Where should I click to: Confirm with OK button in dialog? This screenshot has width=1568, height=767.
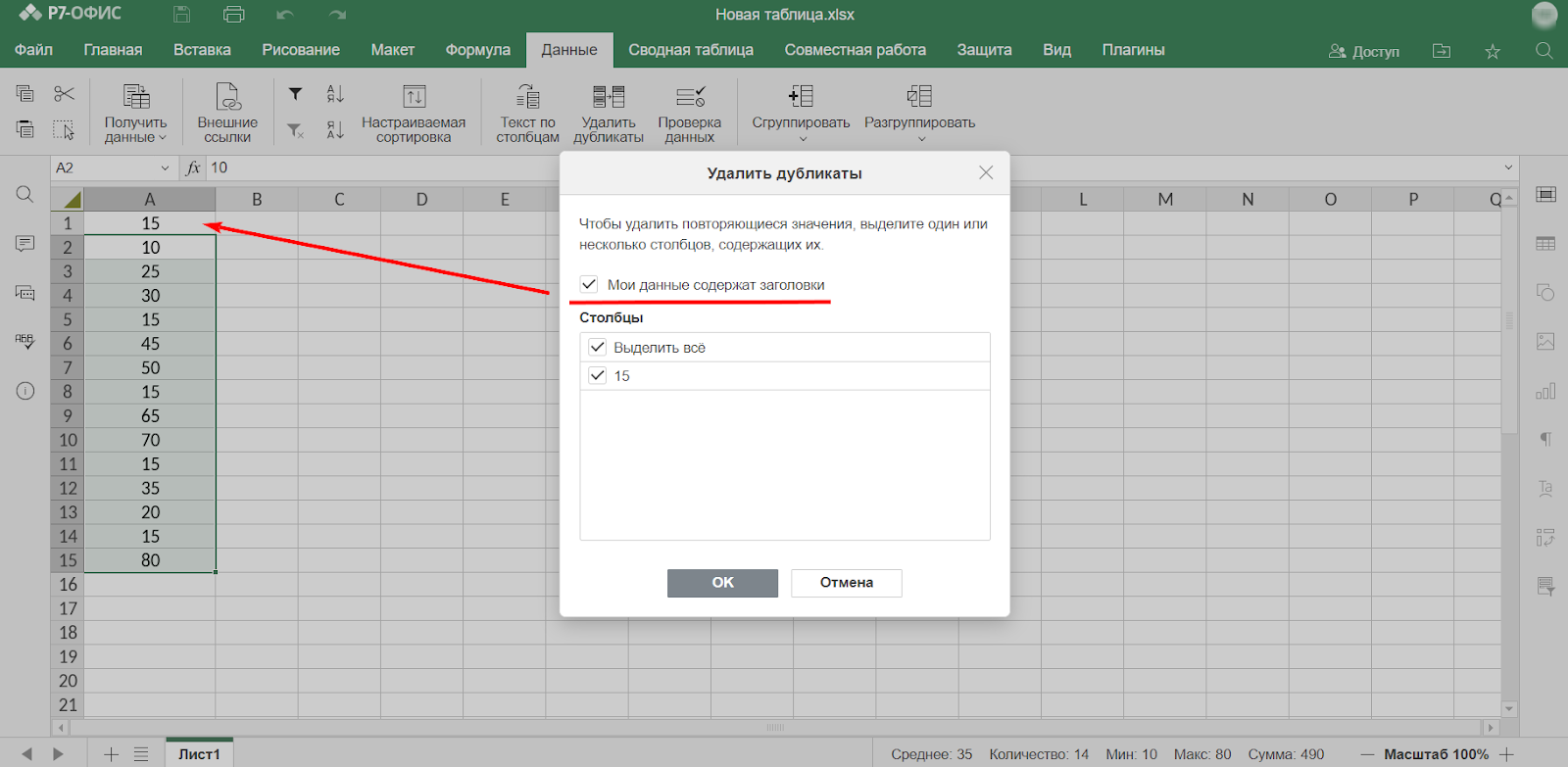click(722, 583)
